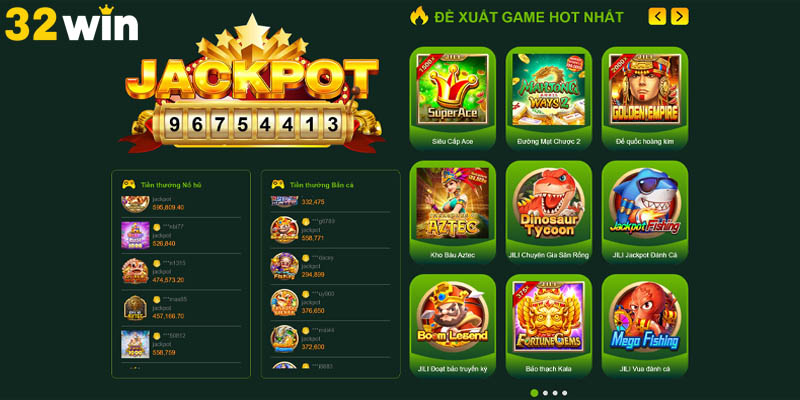The image size is (800, 400).
Task: Go to the previous hot games page
Action: [657, 16]
